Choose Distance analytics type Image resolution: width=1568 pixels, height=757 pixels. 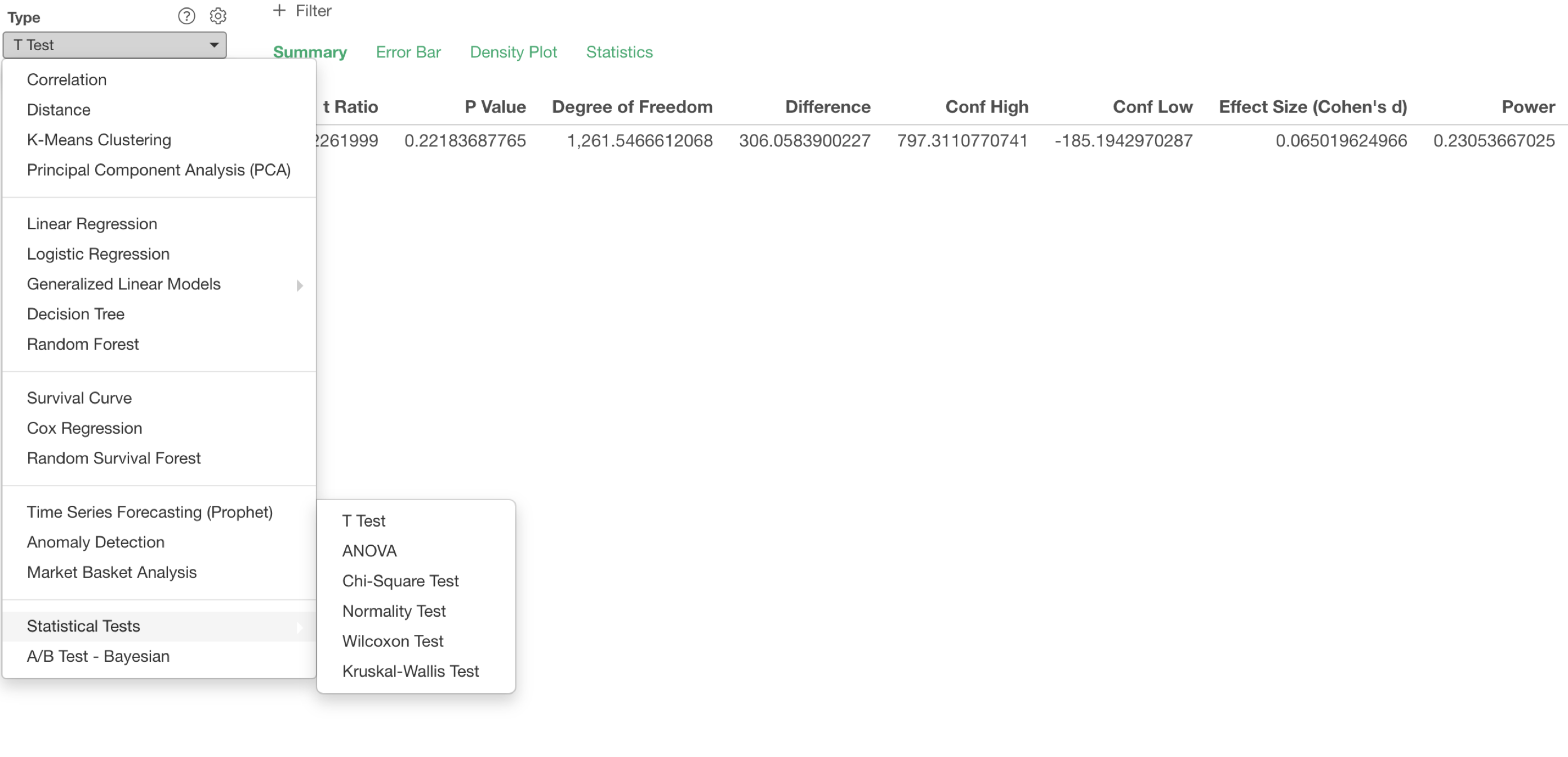tap(159, 109)
